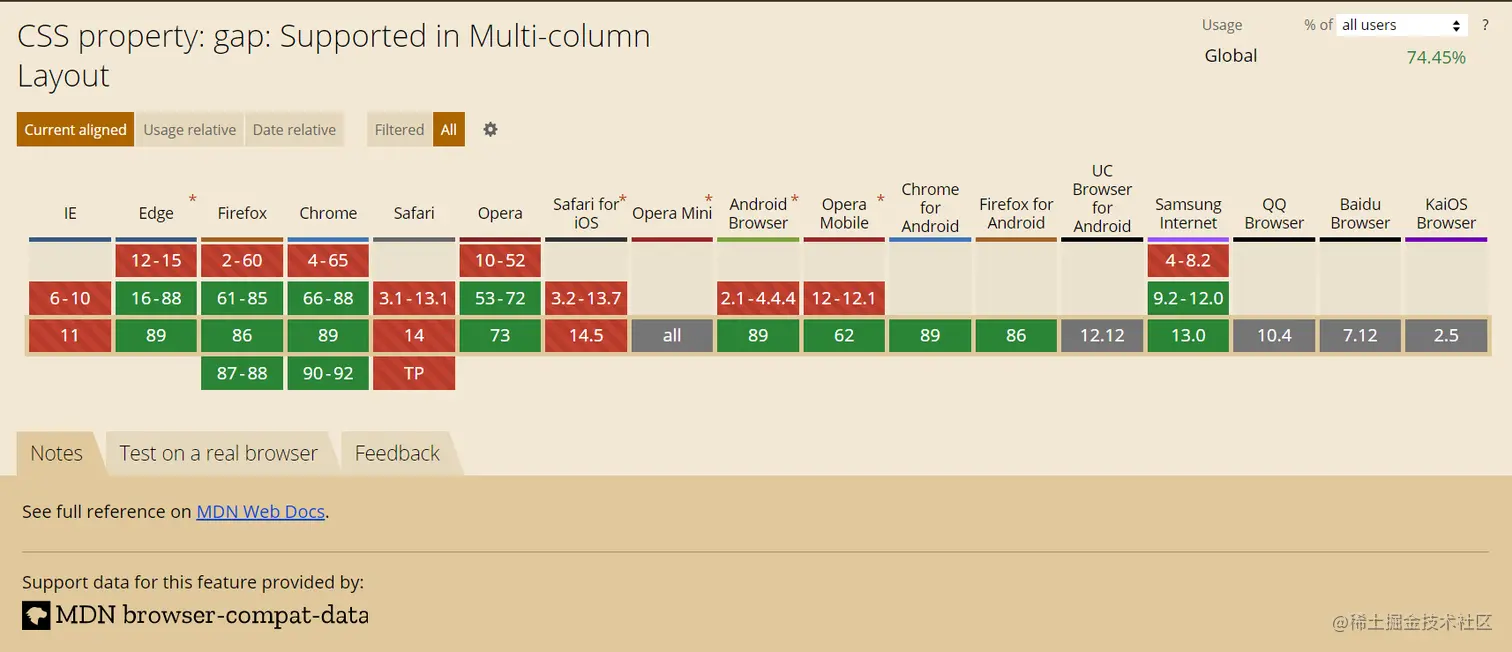Click the Firefox column header

tap(242, 213)
